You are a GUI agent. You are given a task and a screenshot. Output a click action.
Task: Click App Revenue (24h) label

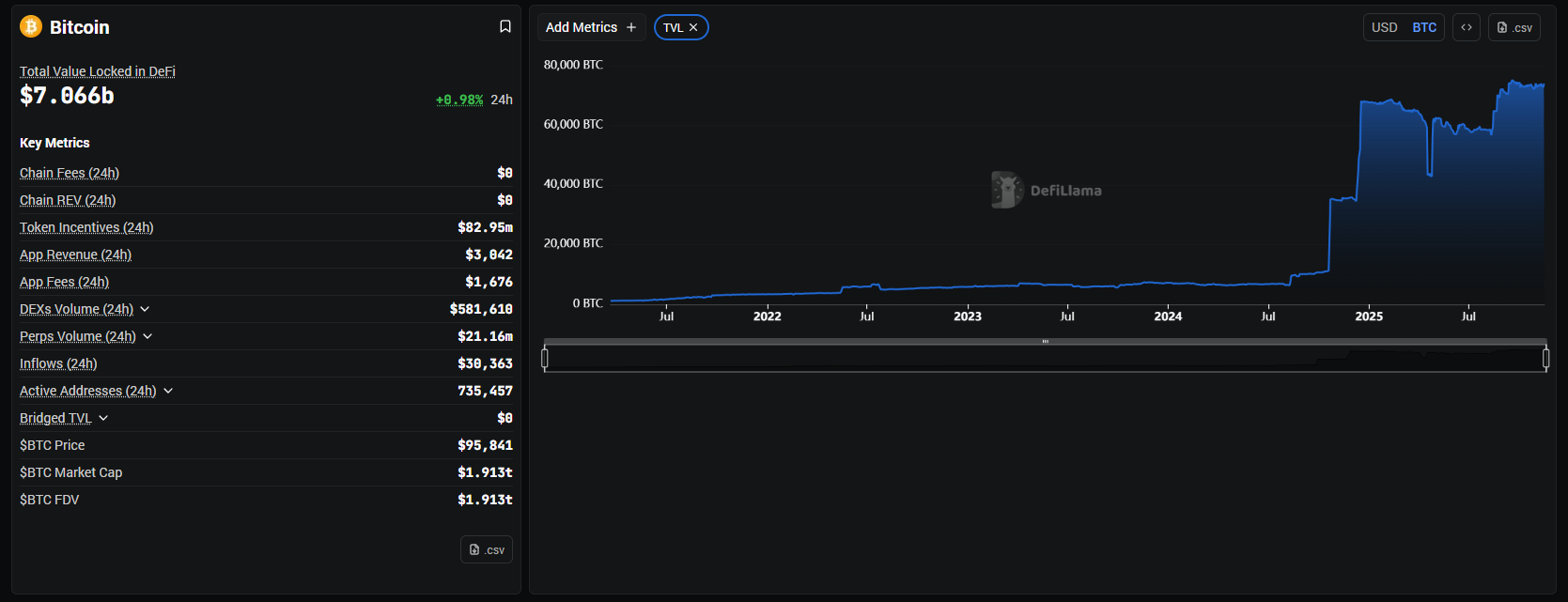pos(75,255)
